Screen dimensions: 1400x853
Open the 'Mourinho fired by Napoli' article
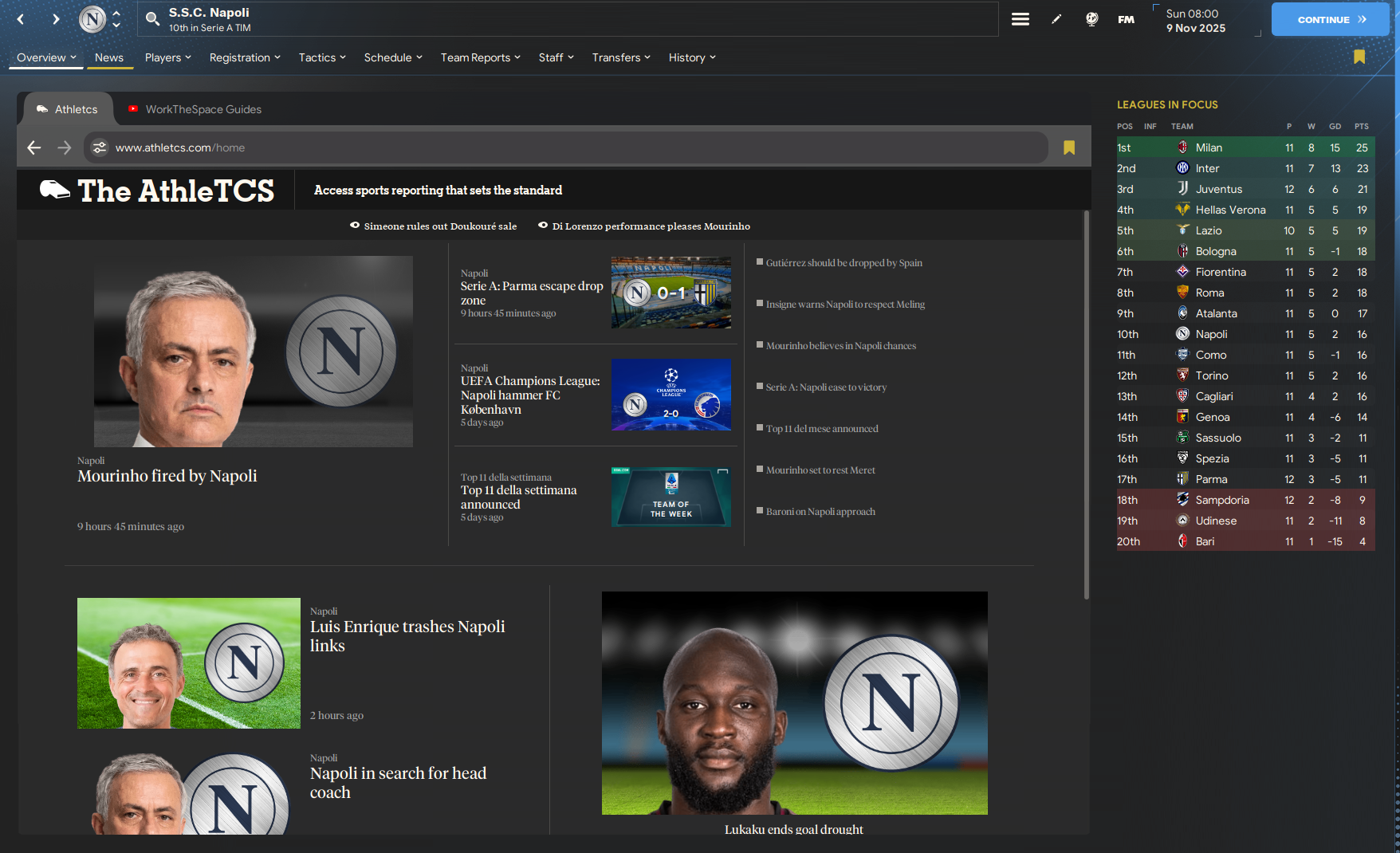[167, 476]
